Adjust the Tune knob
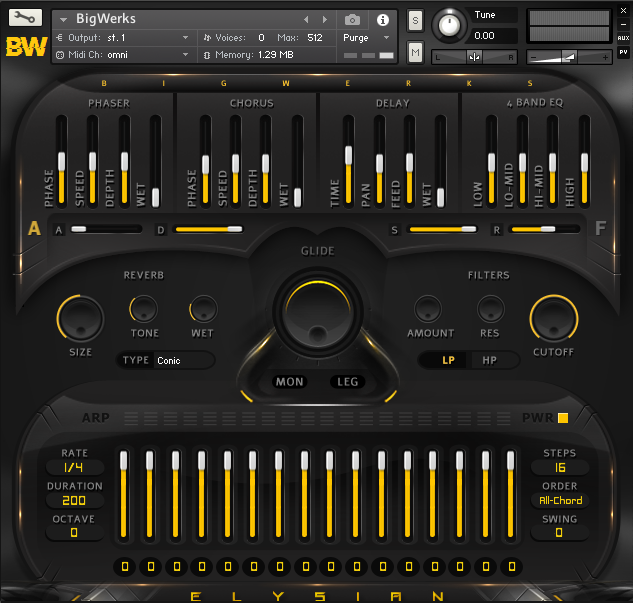Image resolution: width=633 pixels, height=603 pixels. pyautogui.click(x=449, y=26)
